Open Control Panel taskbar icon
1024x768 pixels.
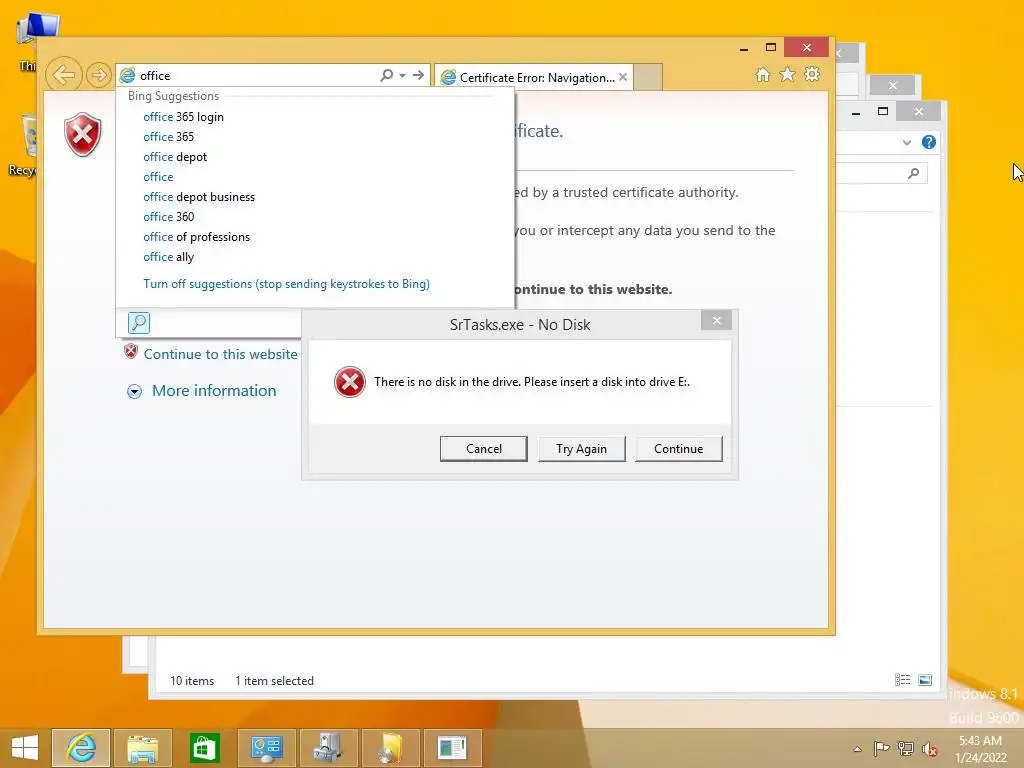tap(266, 748)
